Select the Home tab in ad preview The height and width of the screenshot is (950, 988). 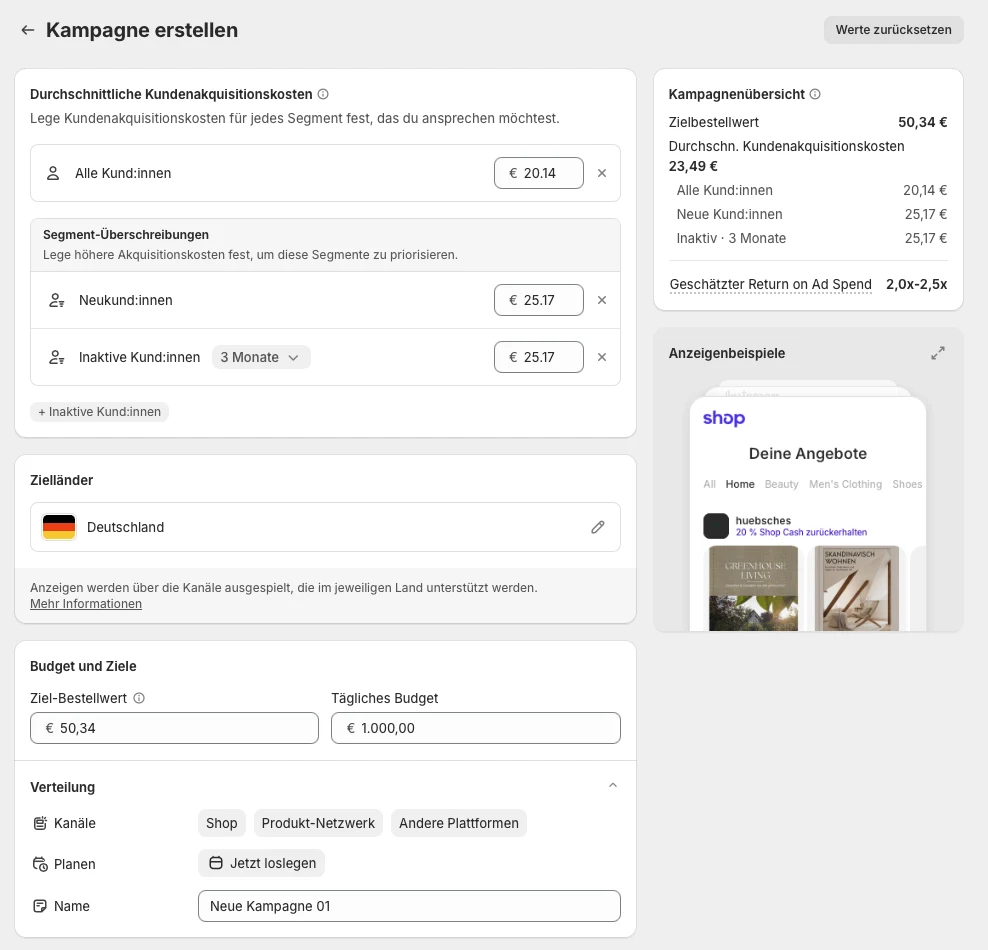[740, 484]
